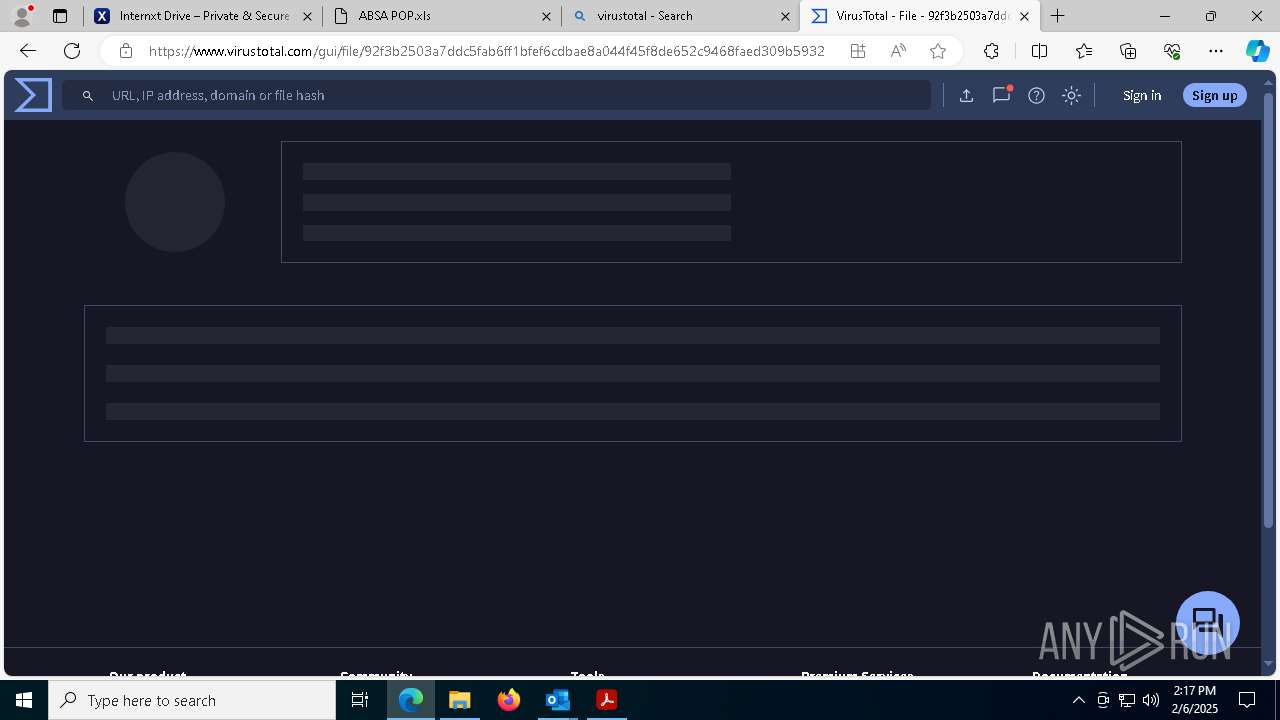Toggle the light/dark theme sun icon
Image resolution: width=1280 pixels, height=720 pixels.
pos(1071,95)
